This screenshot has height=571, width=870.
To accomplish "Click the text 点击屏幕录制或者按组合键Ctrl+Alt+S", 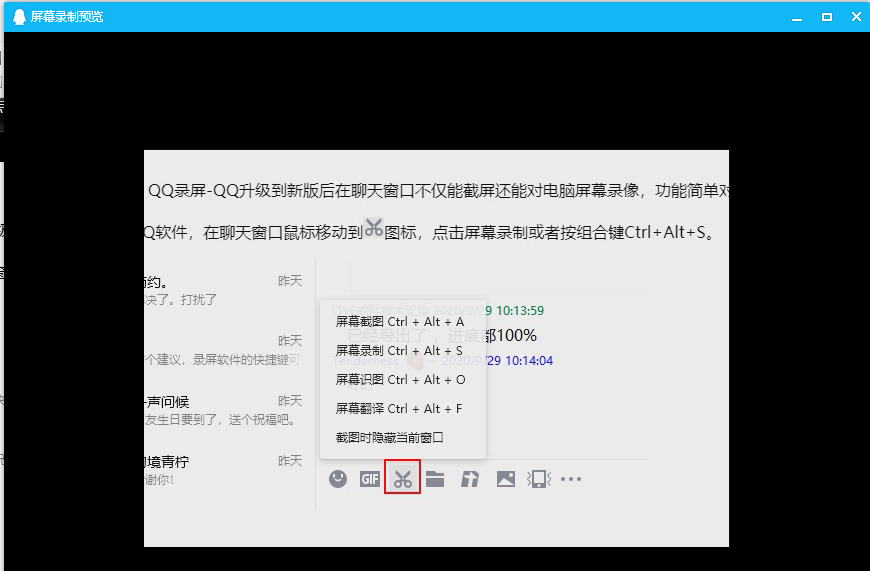I will (x=569, y=232).
